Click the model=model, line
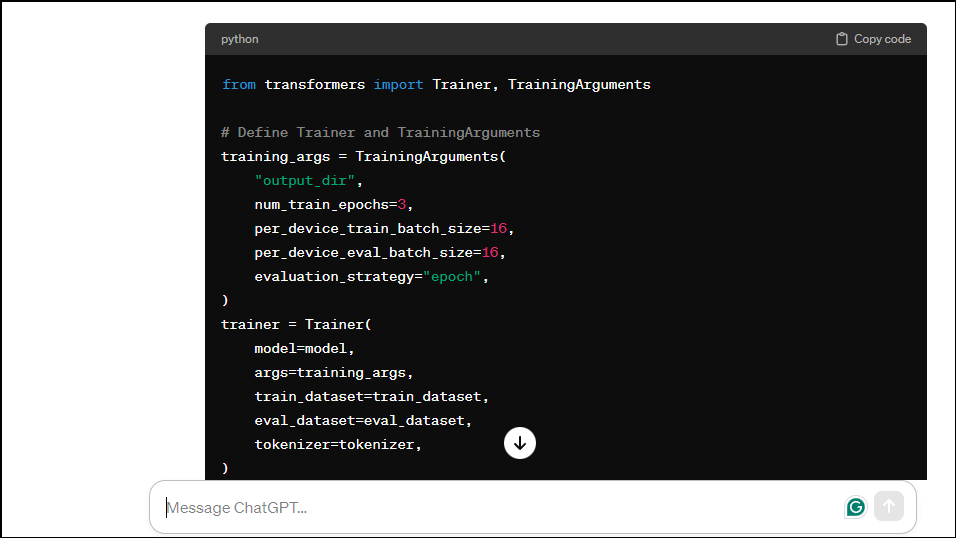 click(x=304, y=349)
